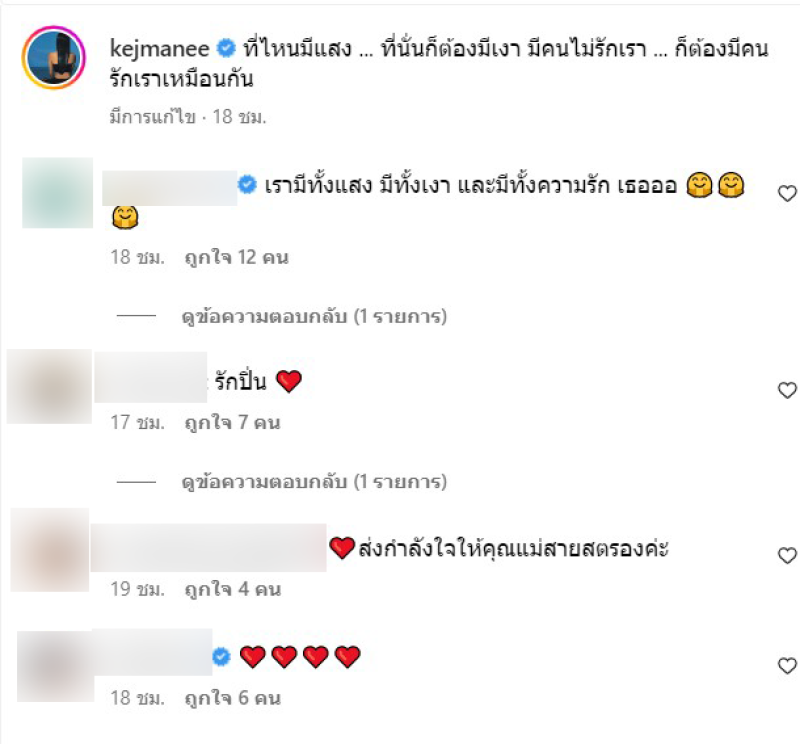The width and height of the screenshot is (800, 744).
Task: Like the comment with hugging face emojis
Action: (787, 193)
